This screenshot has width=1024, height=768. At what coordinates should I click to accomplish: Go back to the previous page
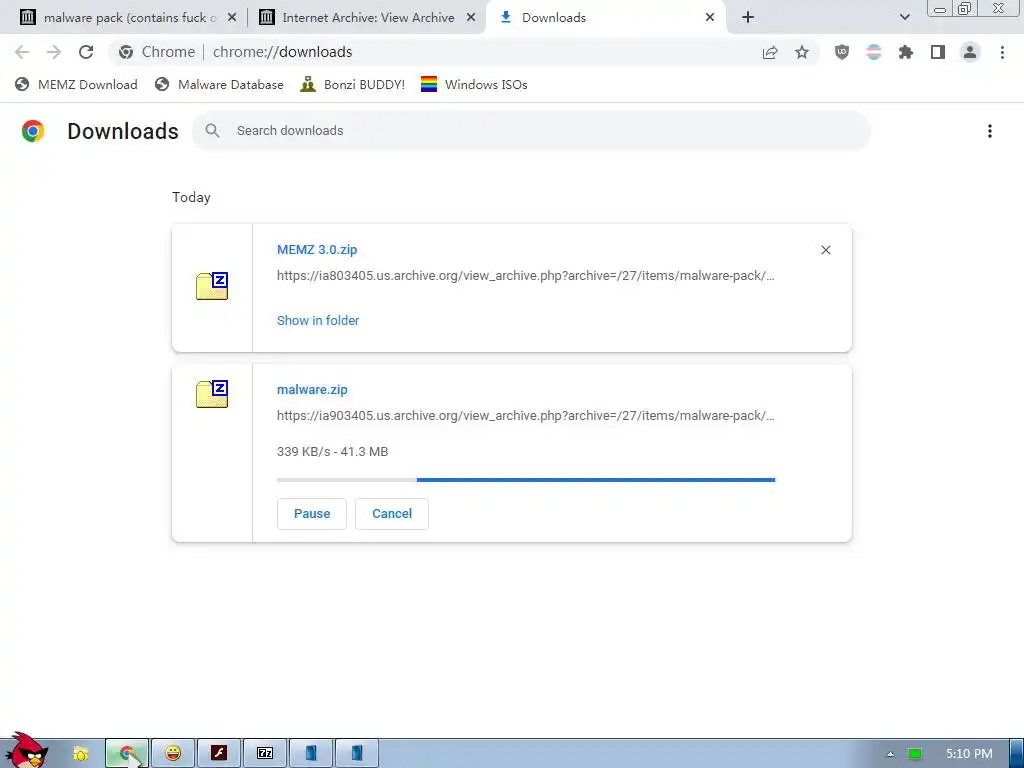coord(22,52)
